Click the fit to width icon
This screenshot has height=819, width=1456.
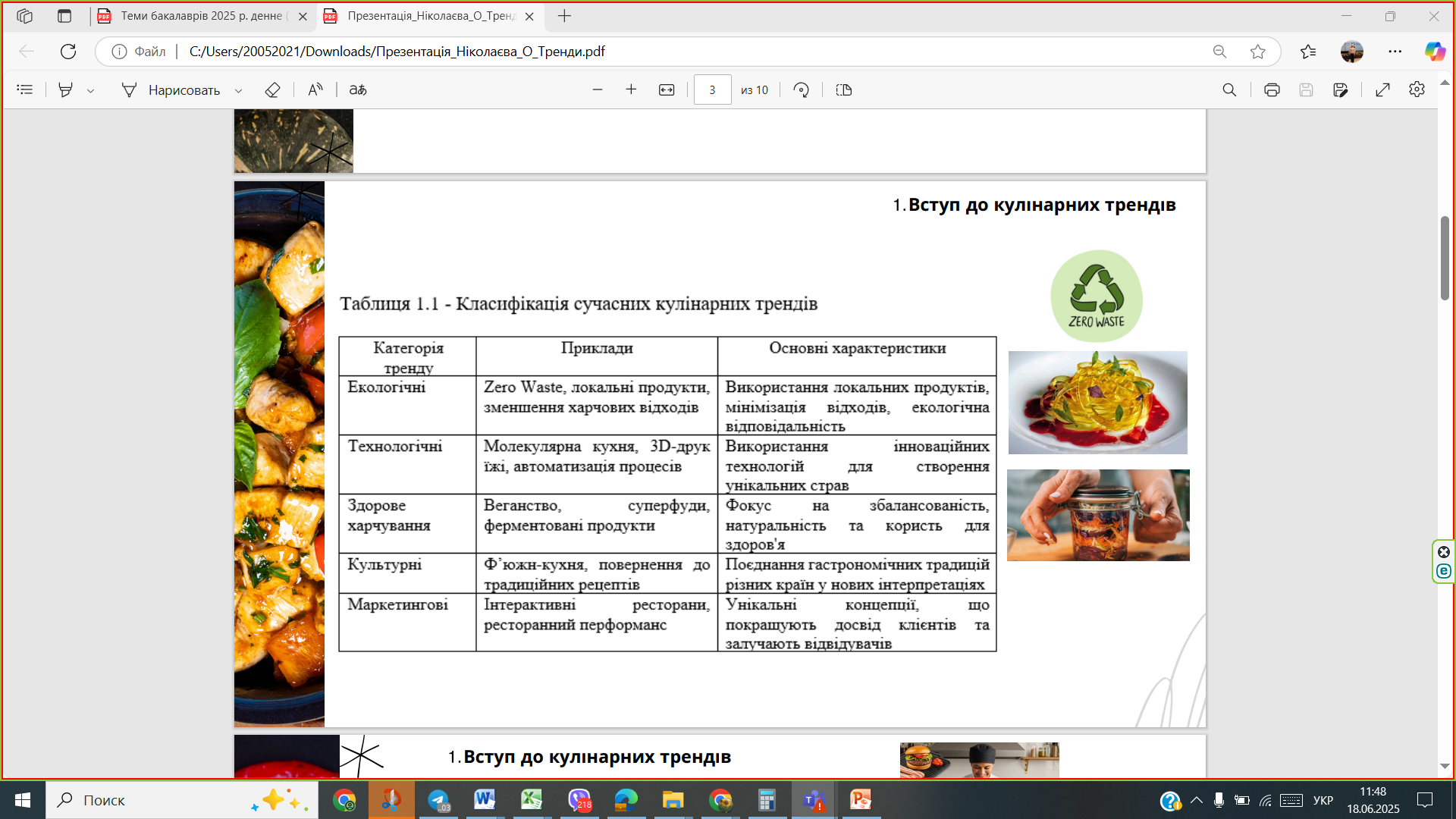(x=667, y=90)
